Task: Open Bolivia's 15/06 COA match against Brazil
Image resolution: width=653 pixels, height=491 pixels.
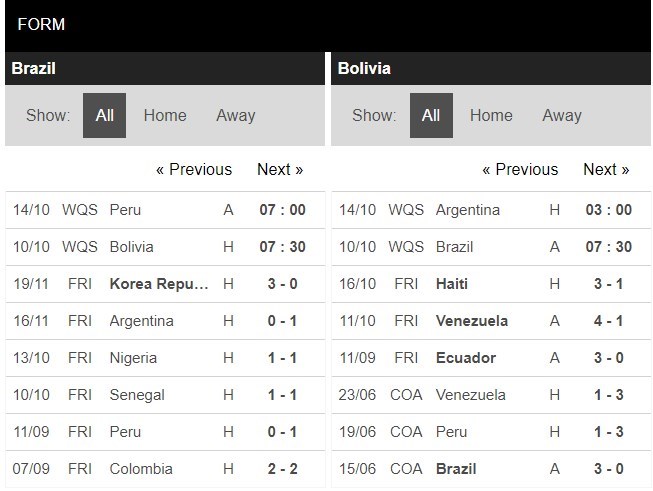Action: point(491,469)
